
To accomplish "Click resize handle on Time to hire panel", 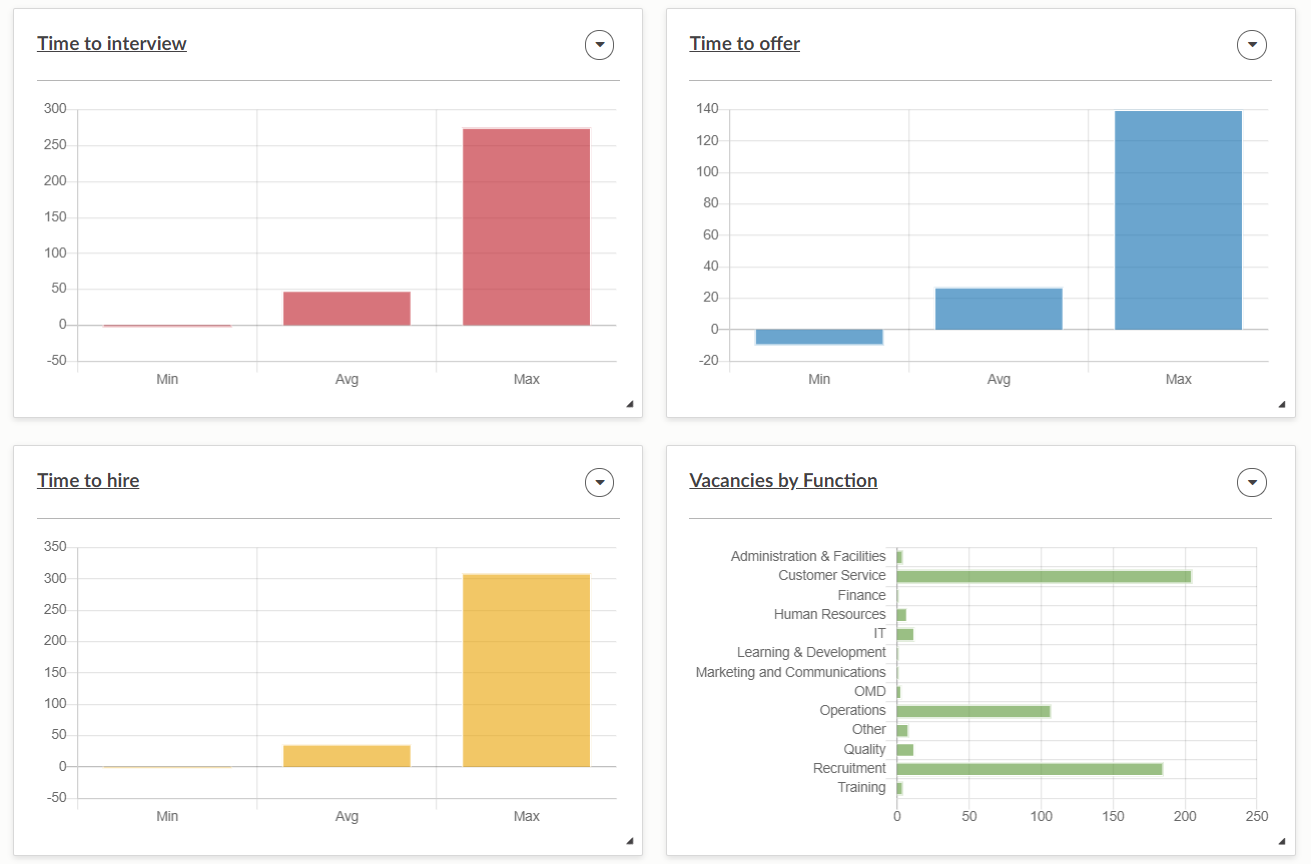I will tap(630, 842).
